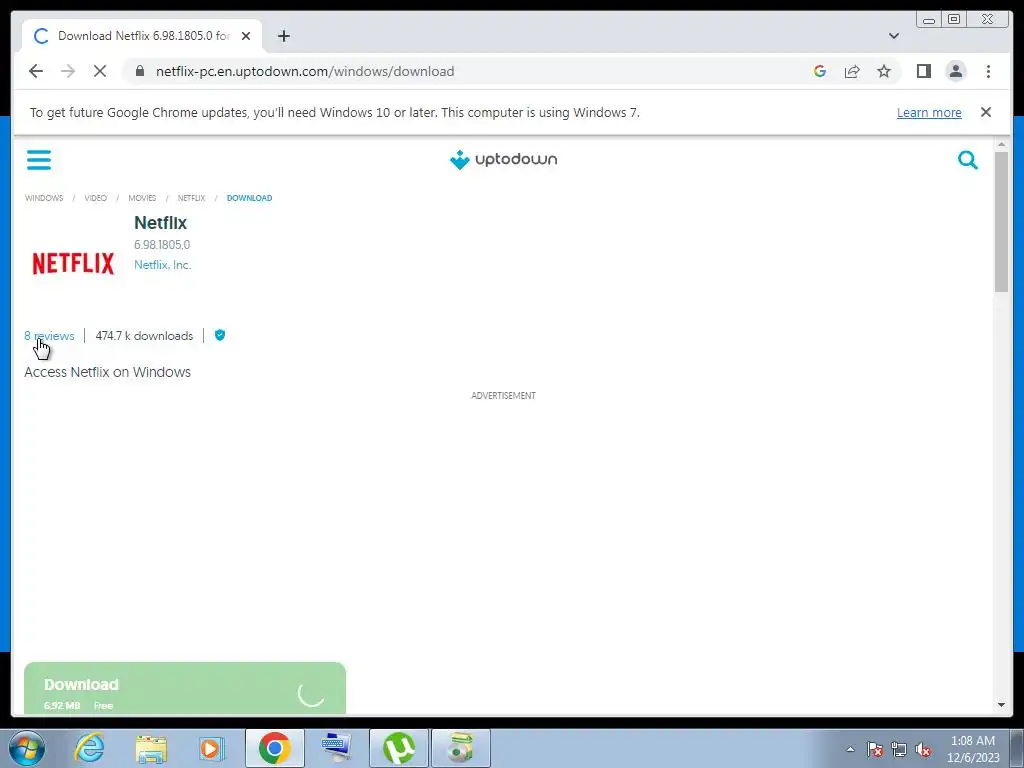Open the uTorrent taskbar icon
Viewport: 1024px width, 768px height.
398,748
